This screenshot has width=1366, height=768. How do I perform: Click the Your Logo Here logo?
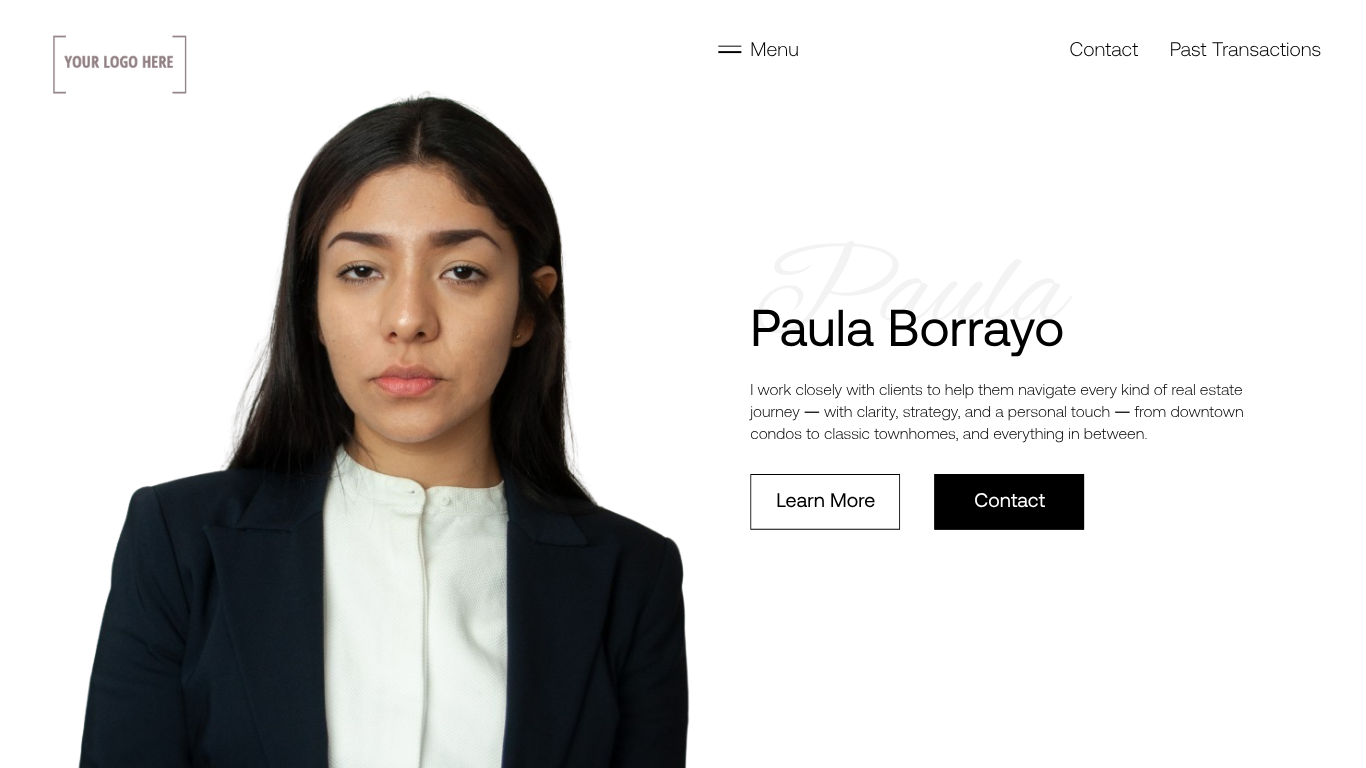point(120,64)
